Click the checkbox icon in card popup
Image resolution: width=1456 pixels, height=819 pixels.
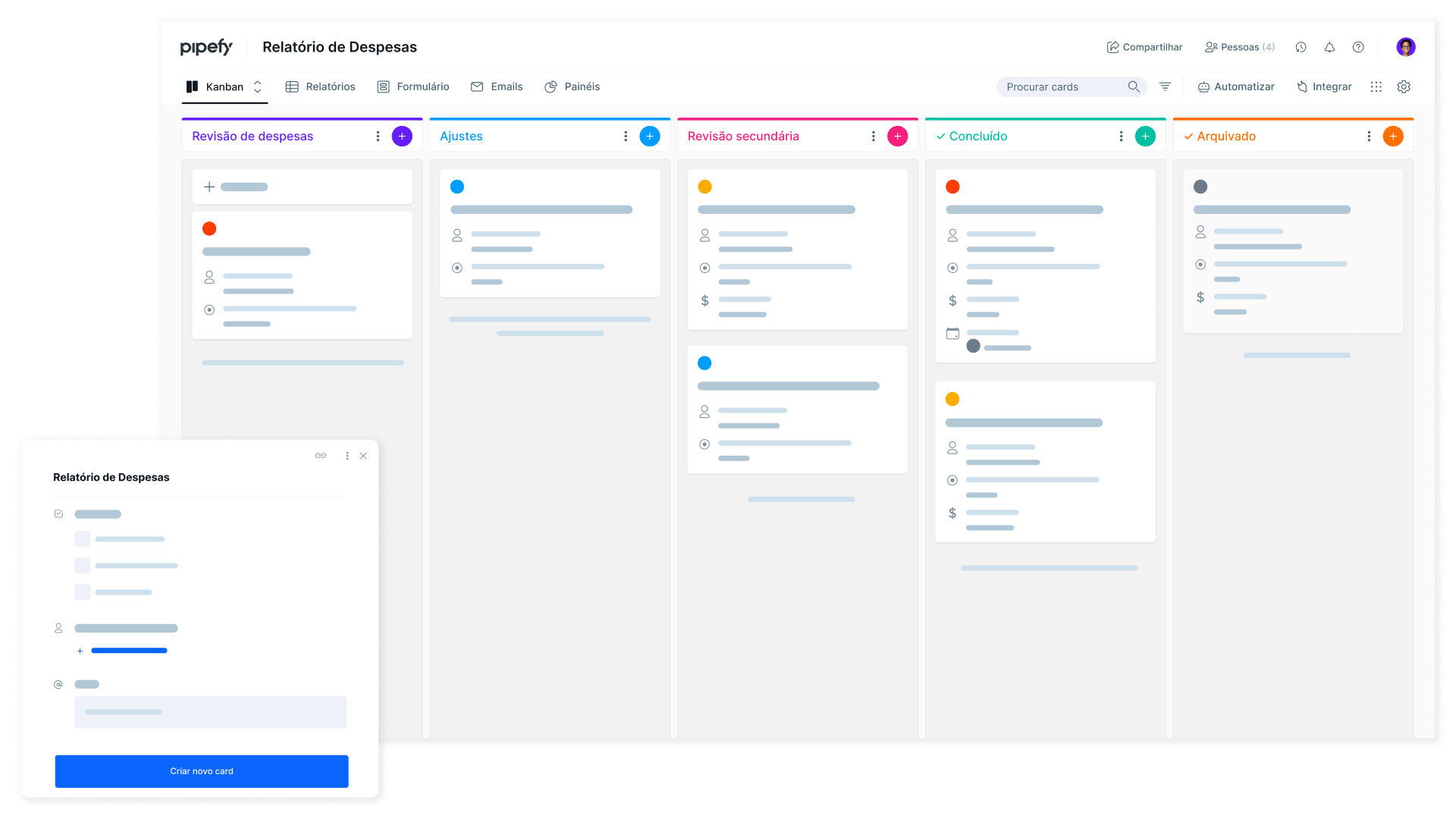click(58, 513)
